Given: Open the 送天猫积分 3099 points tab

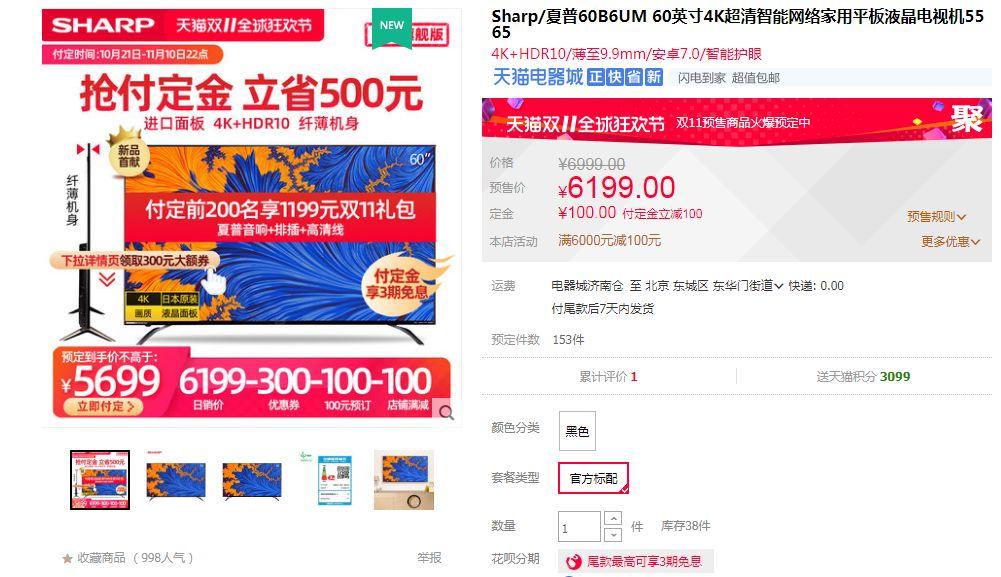Looking at the screenshot, I should coord(863,377).
